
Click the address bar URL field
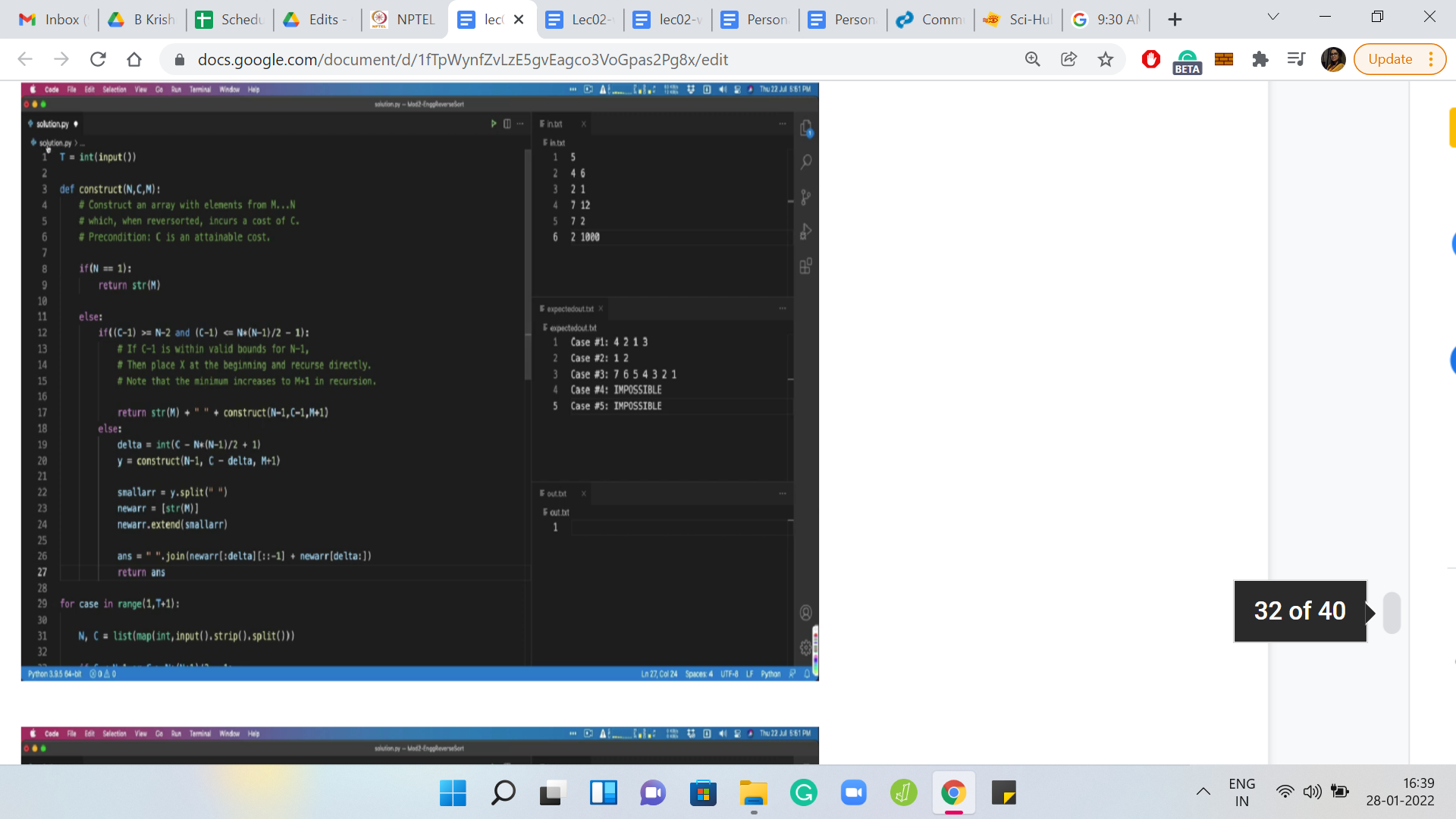coord(463,59)
